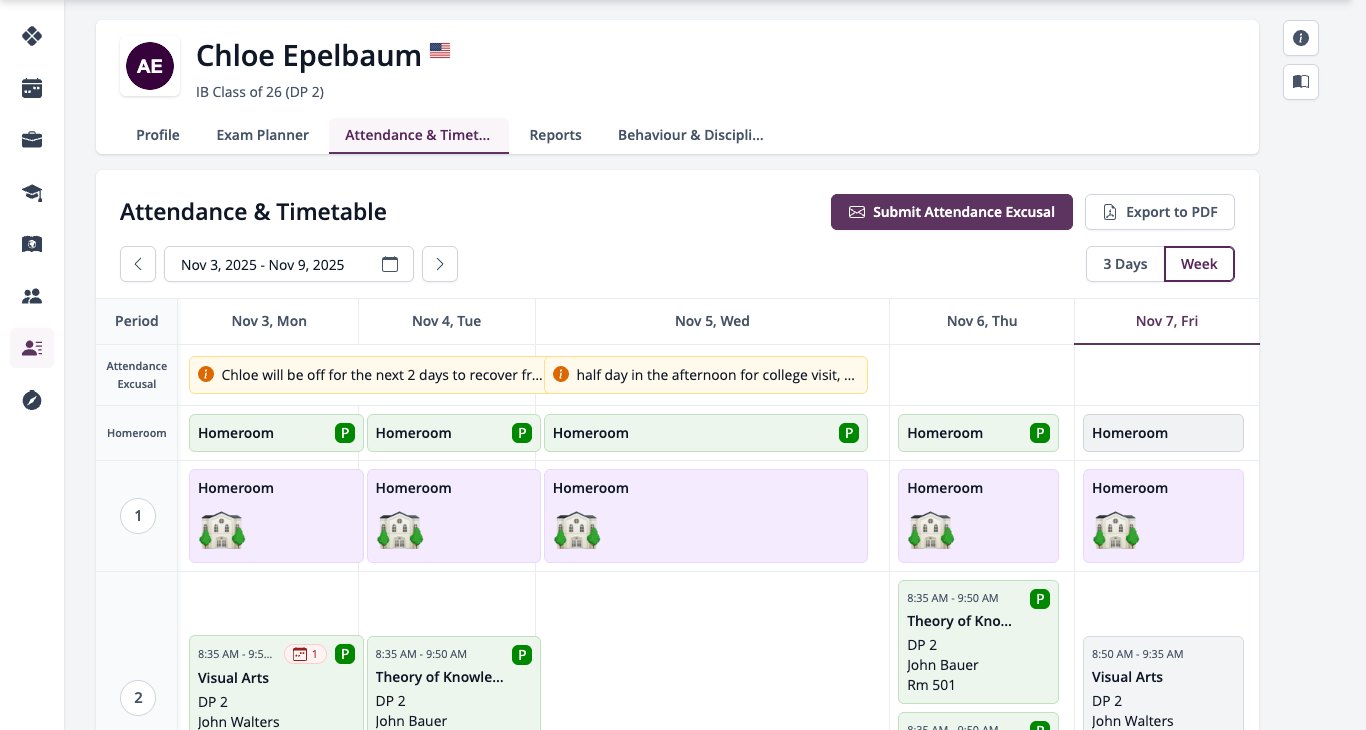The image size is (1366, 730).
Task: Open the graduation cap icon in sidebar
Action: [32, 192]
